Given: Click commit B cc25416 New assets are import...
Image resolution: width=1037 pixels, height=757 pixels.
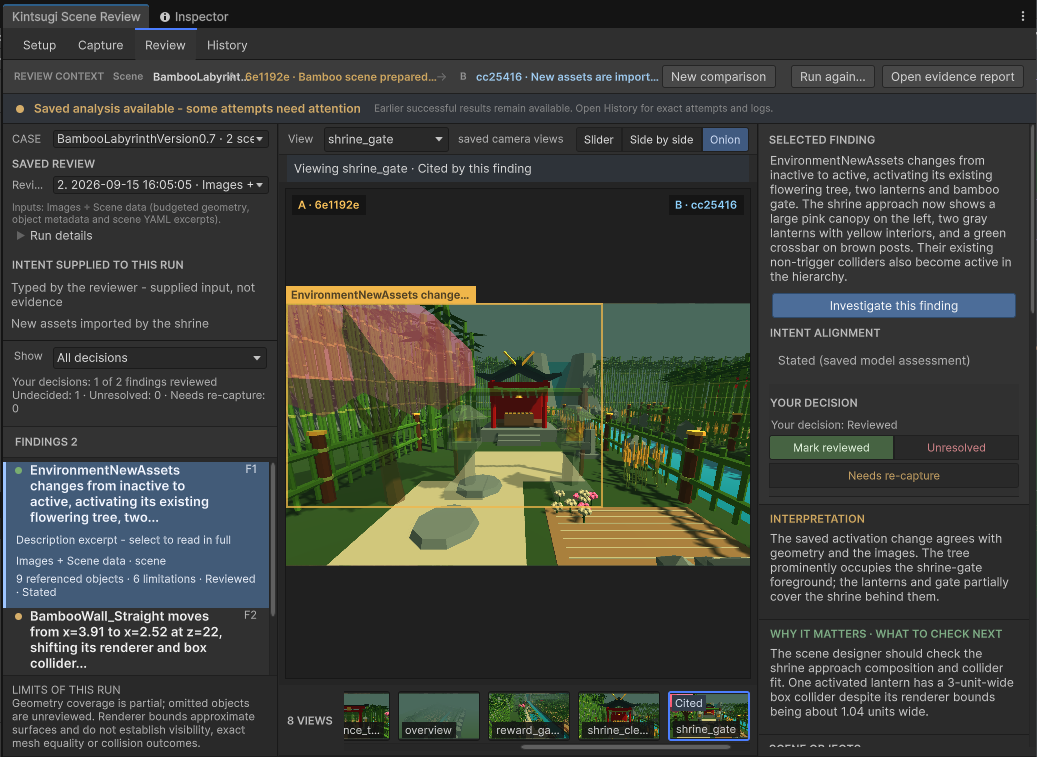Looking at the screenshot, I should click(x=567, y=77).
